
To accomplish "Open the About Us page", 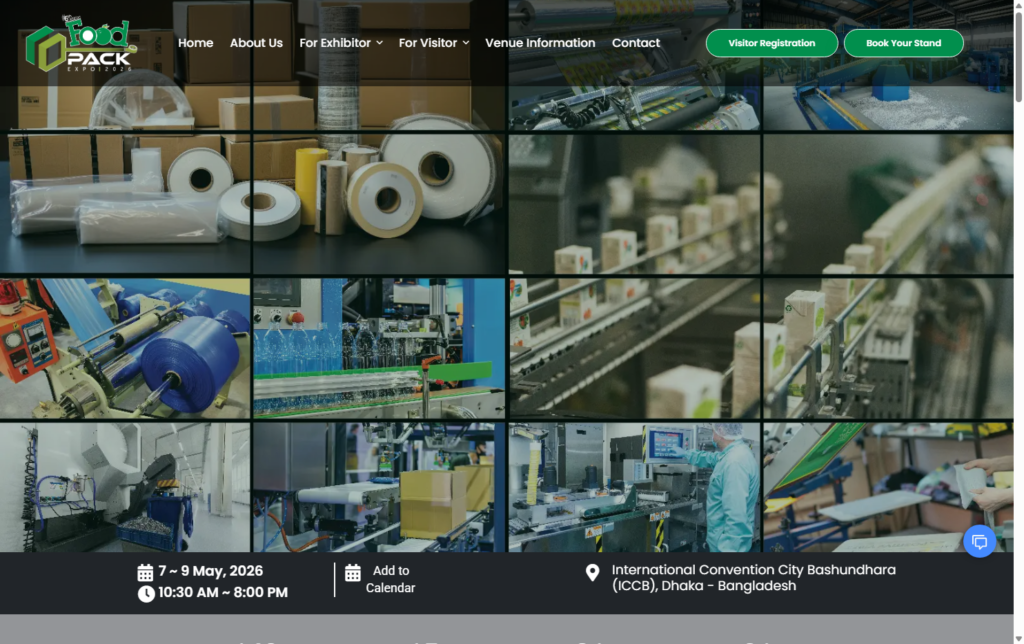I will click(256, 43).
